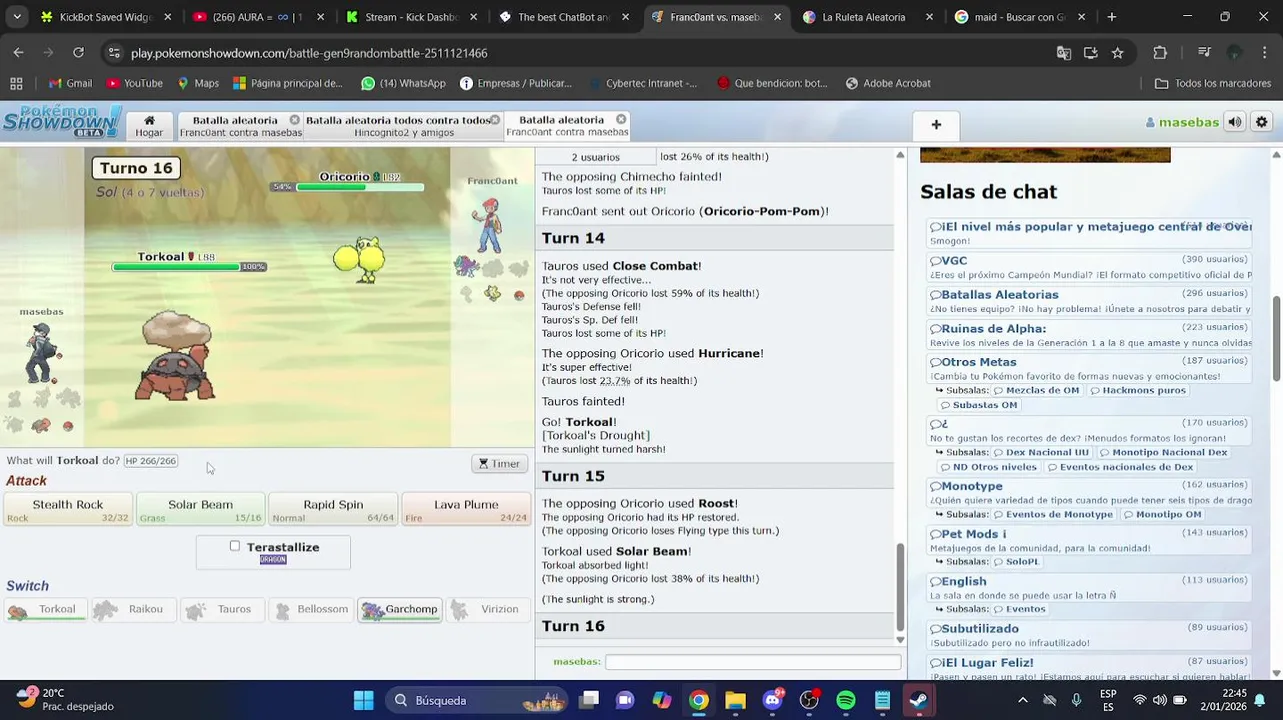Open the SoloPL subroom
Viewport: 1283px width, 720px height.
(x=1016, y=562)
